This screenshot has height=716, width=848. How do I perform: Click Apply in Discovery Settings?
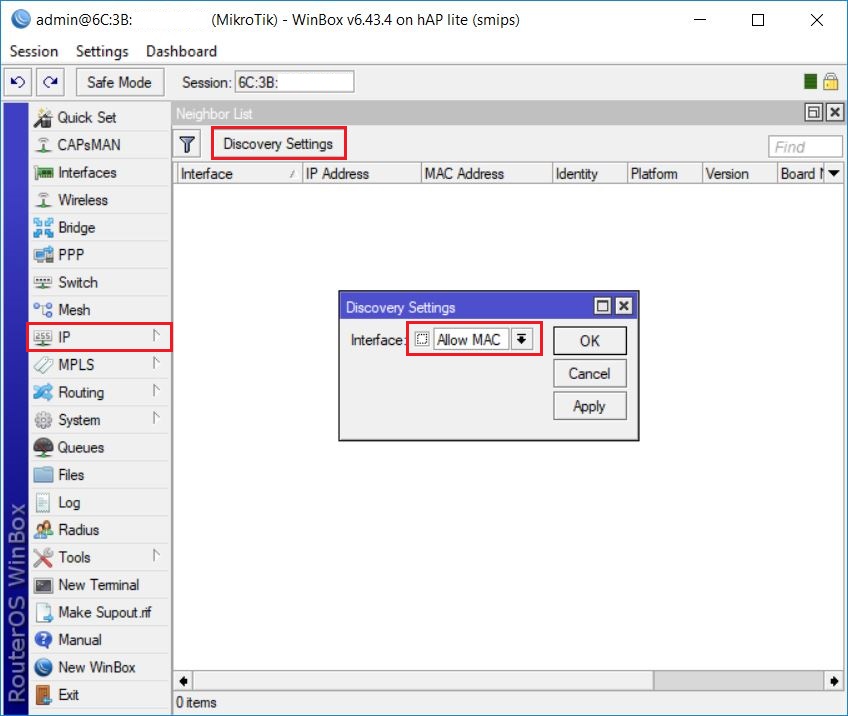pos(589,406)
